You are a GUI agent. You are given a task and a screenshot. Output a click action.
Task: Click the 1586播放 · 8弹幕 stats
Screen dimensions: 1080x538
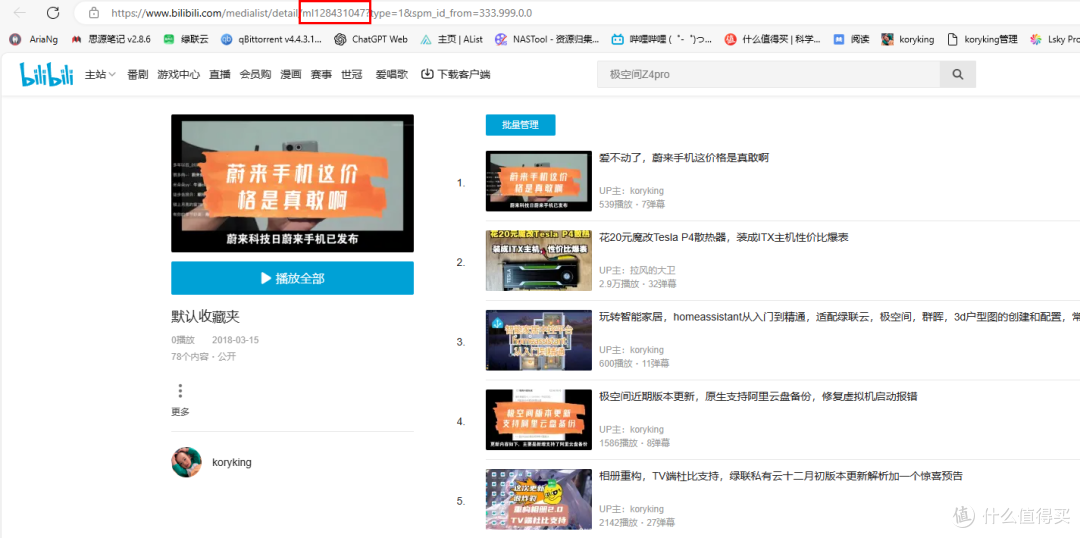click(634, 443)
